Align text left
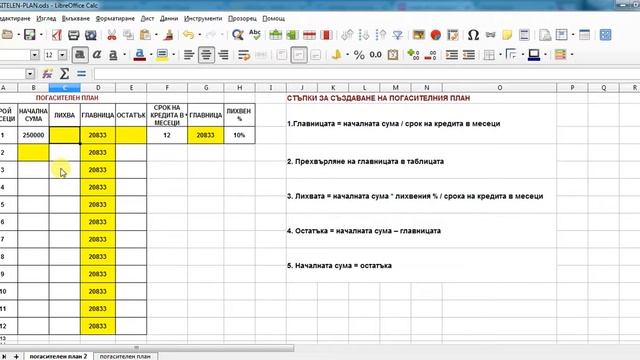The width and height of the screenshot is (640, 360). click(189, 55)
